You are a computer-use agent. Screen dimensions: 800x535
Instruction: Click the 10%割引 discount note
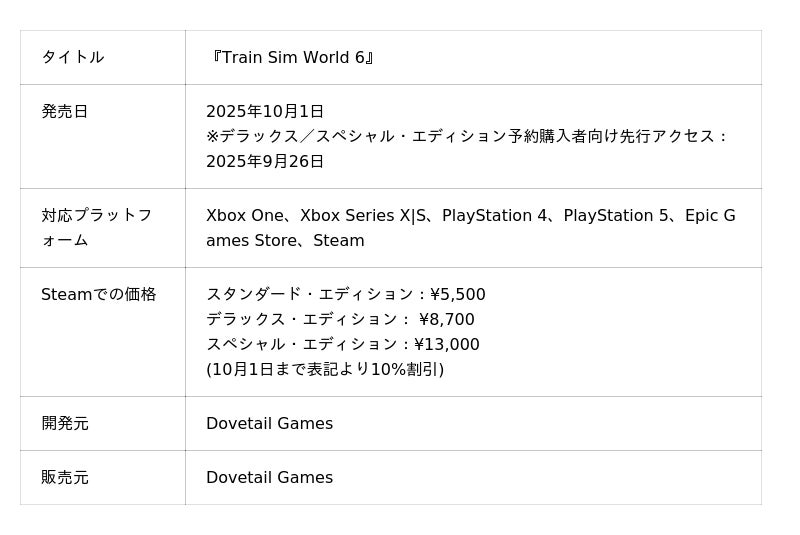(x=325, y=369)
